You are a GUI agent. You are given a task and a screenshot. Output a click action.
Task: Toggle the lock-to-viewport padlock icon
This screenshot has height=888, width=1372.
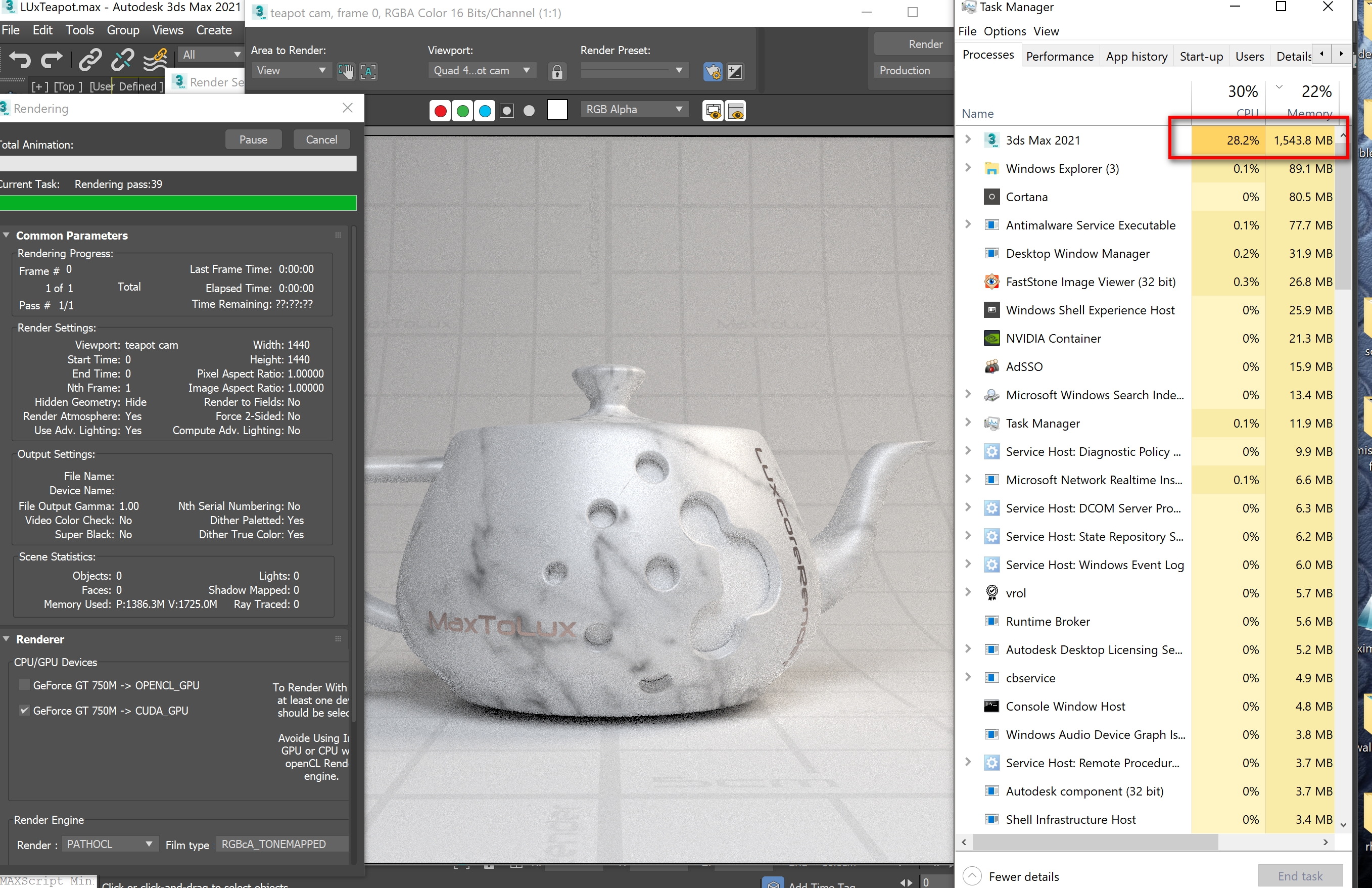click(x=557, y=71)
